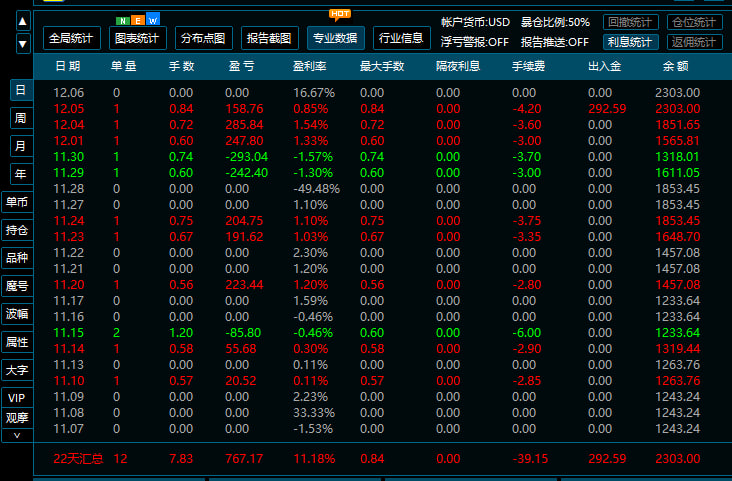Open 返佣统计 rebate statistics
732x481 pixels.
pyautogui.click(x=694, y=42)
